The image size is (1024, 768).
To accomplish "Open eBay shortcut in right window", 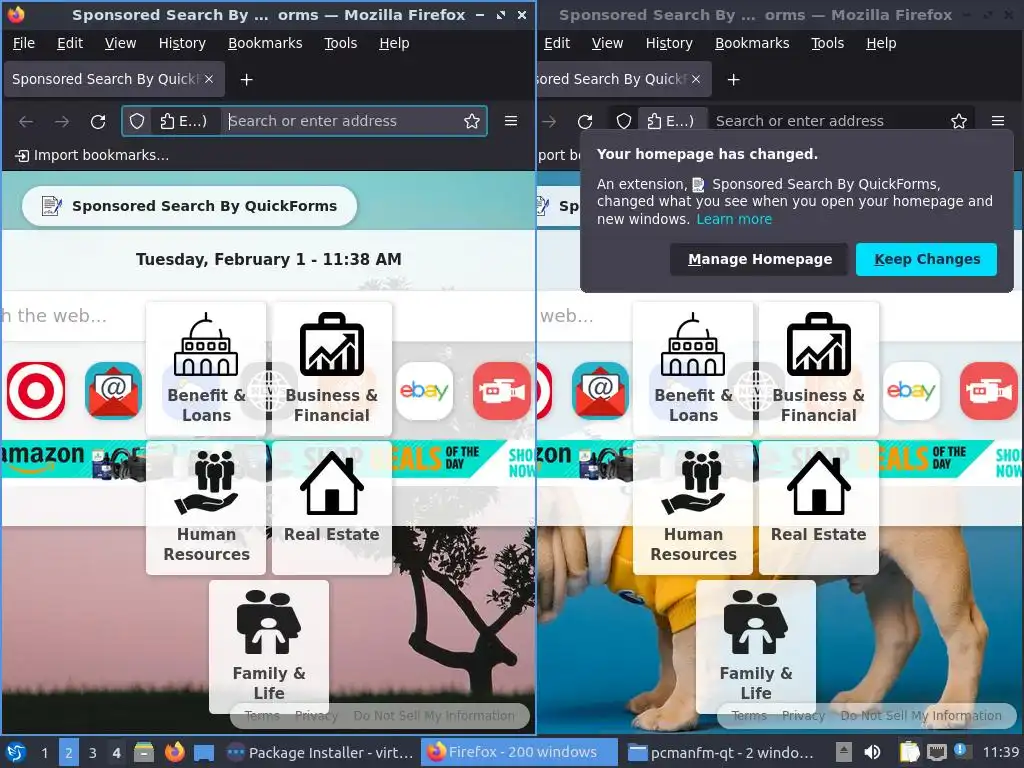I will pos(912,391).
